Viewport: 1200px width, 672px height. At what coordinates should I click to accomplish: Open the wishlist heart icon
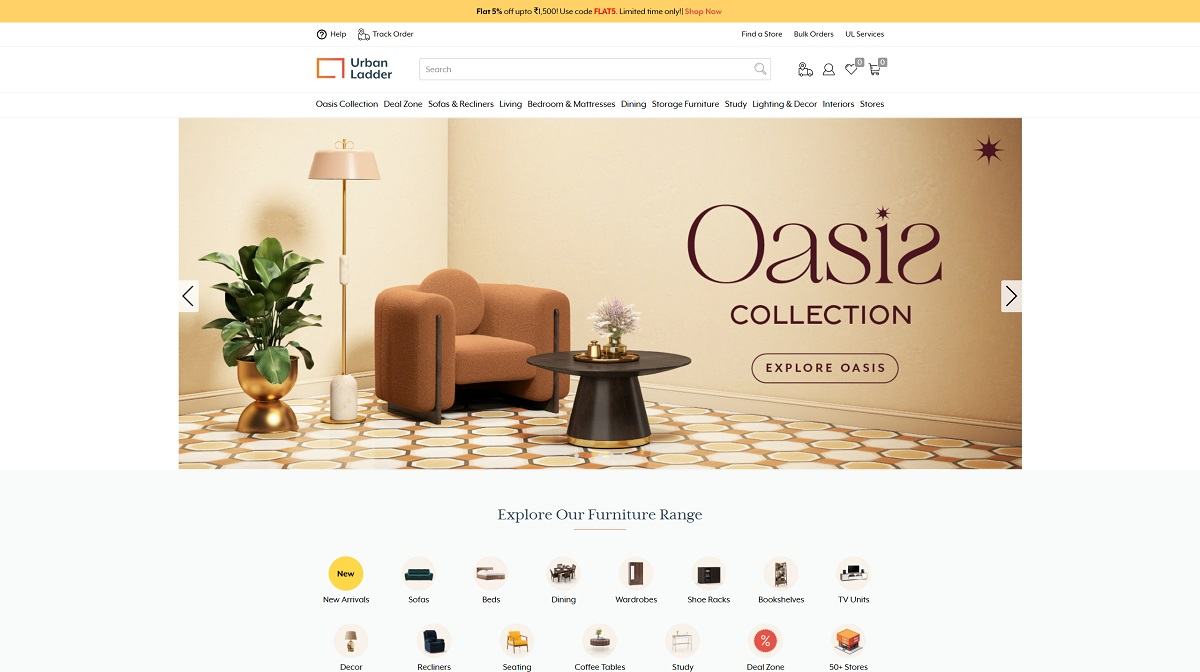pos(851,69)
